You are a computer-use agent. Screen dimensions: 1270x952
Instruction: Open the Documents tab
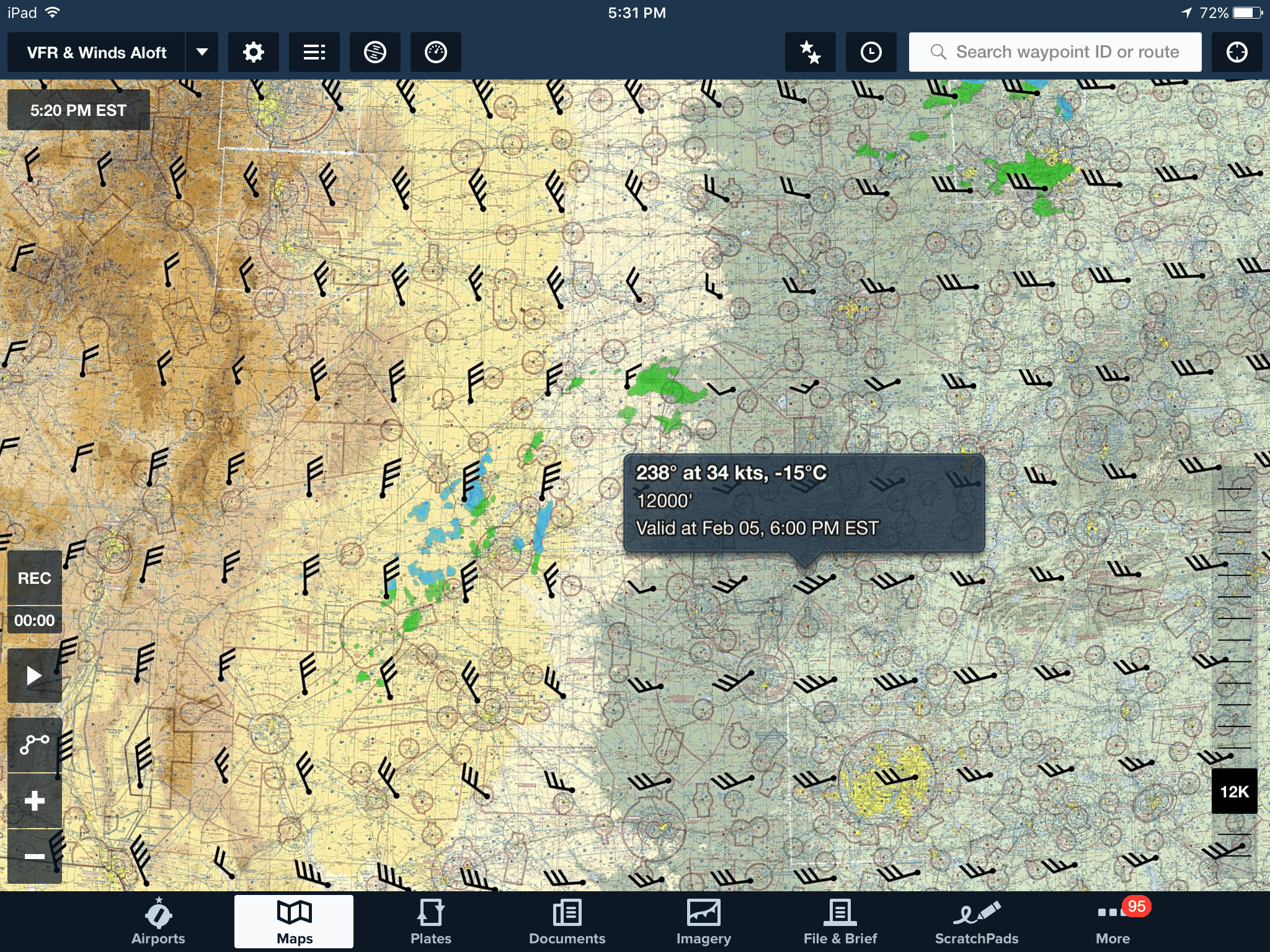pyautogui.click(x=567, y=922)
